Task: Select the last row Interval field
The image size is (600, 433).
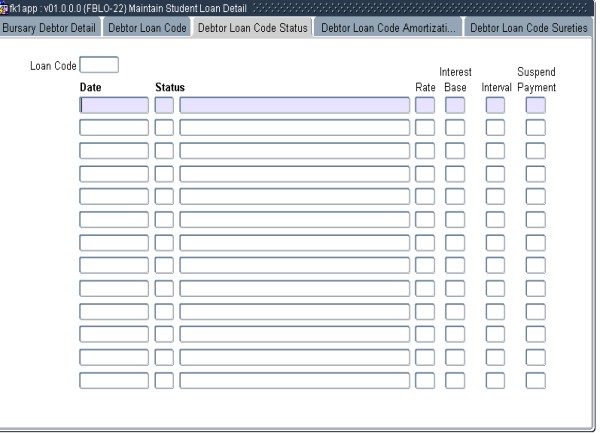Action: (495, 380)
